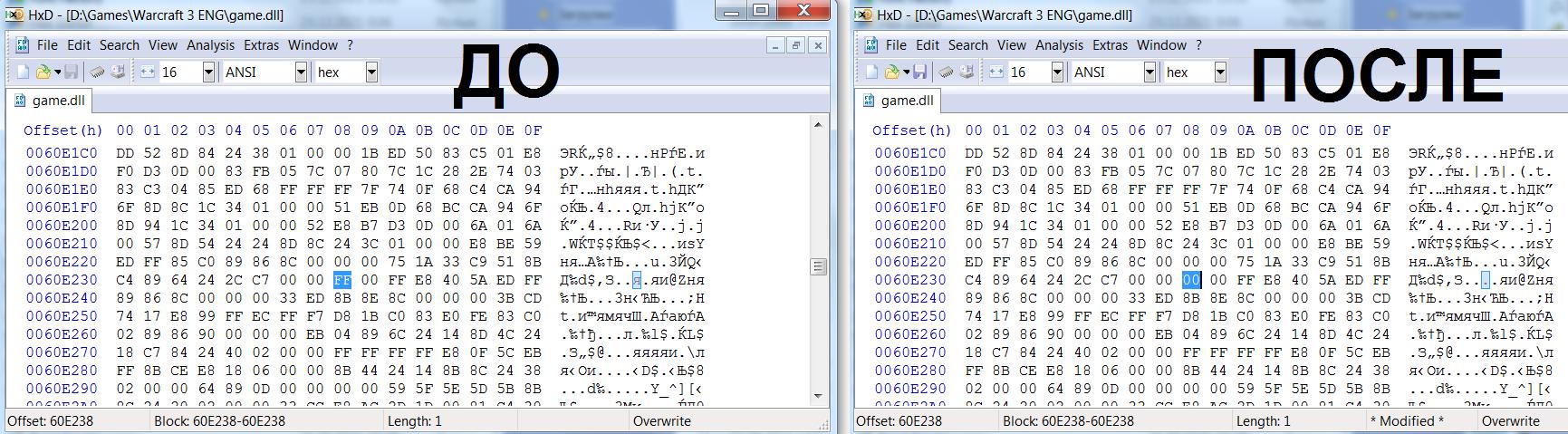
Task: Select game.dll tab in right window
Action: (x=898, y=101)
